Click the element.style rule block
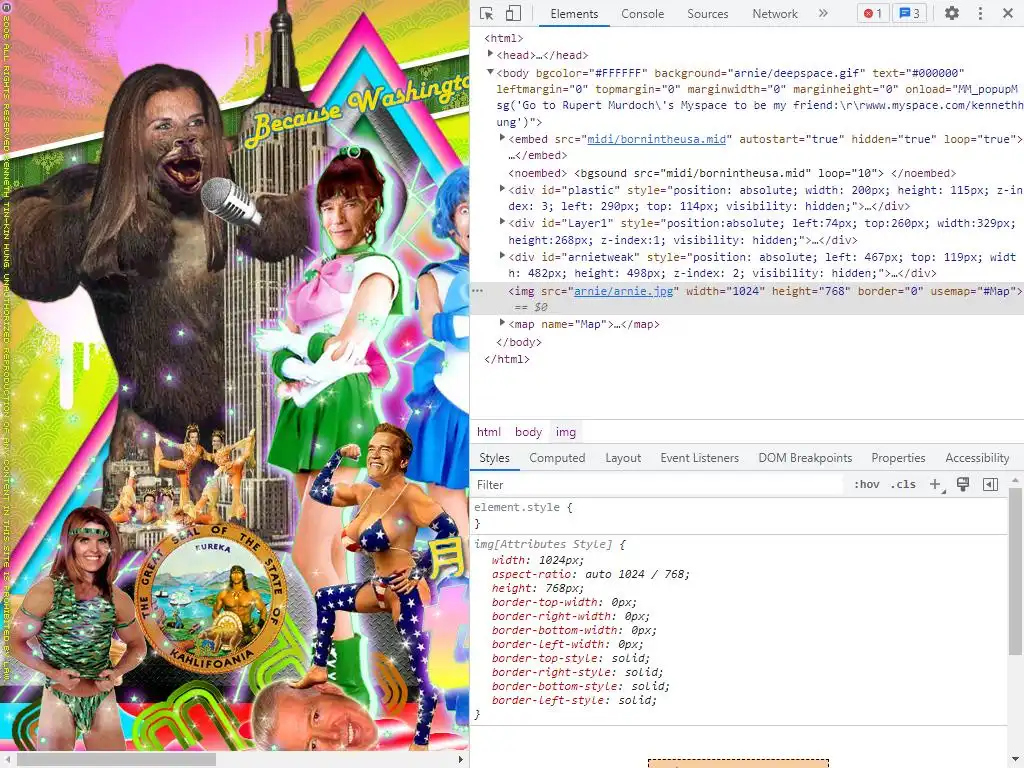1024x768 pixels. pyautogui.click(x=739, y=515)
